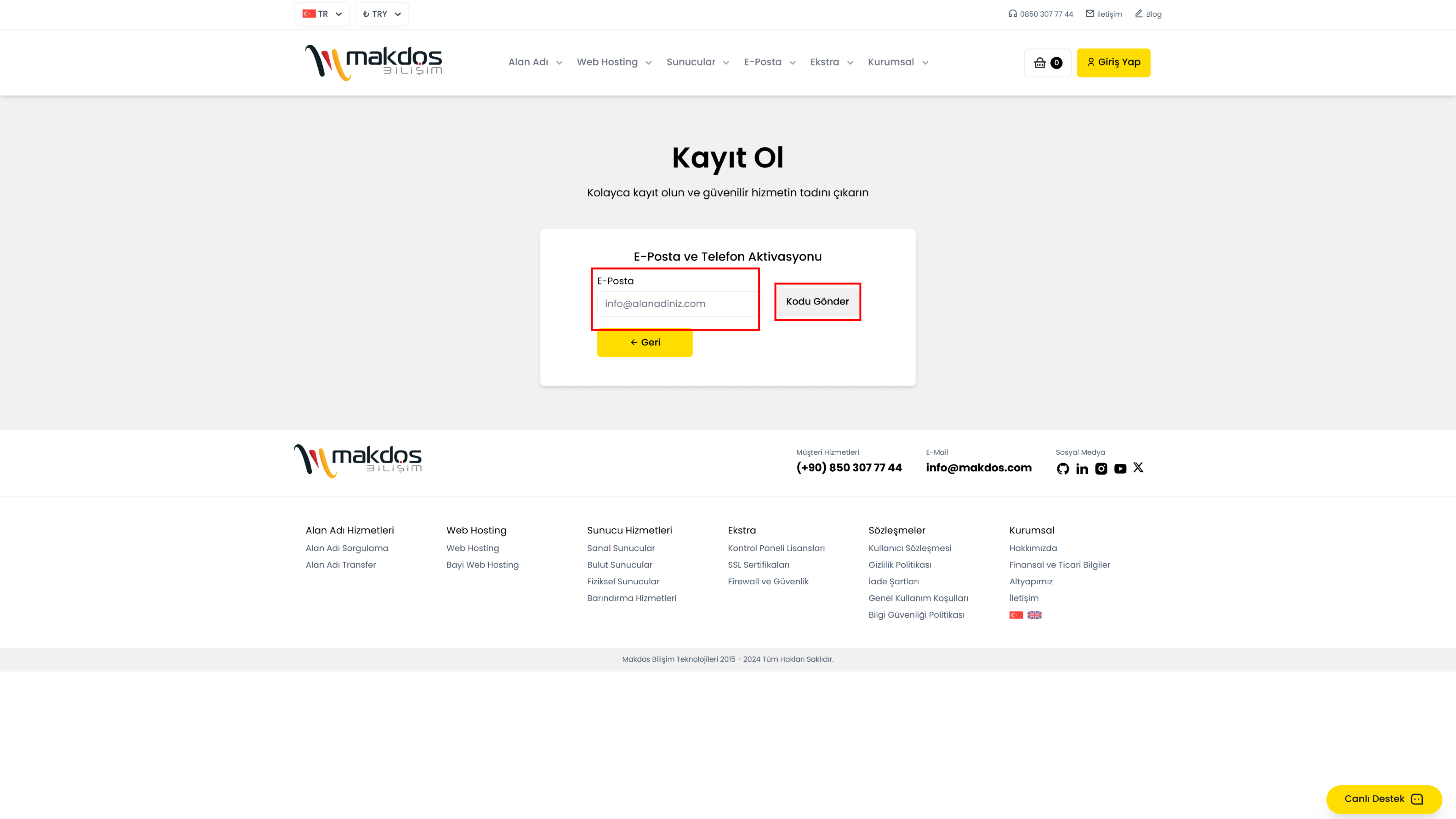
Task: Open Bulut Sunucular footer link
Action: [620, 565]
